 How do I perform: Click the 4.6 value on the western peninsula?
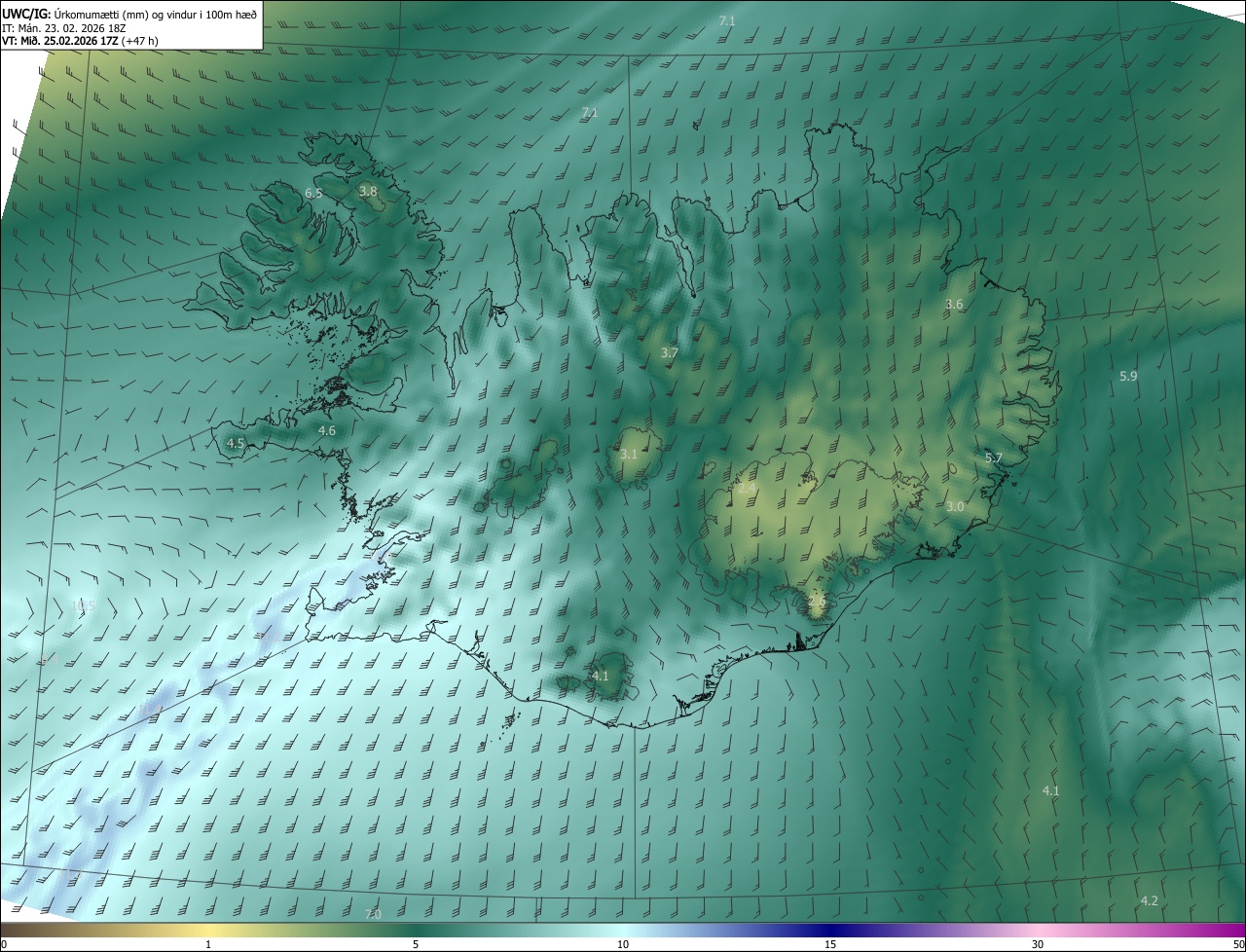pos(327,430)
